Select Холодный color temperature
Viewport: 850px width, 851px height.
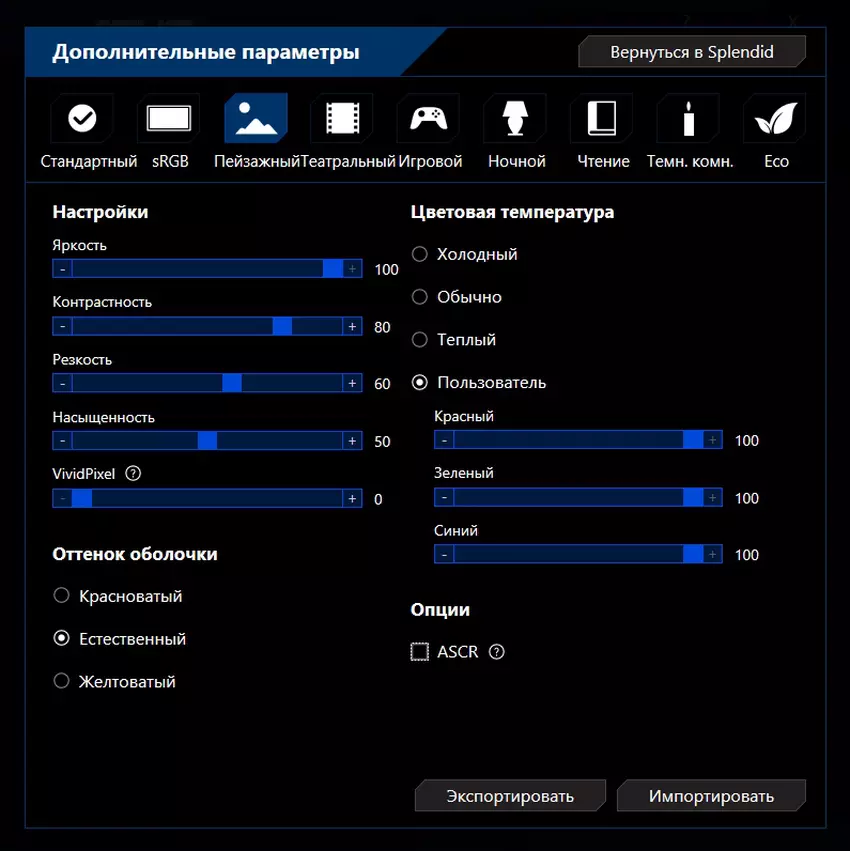pos(420,254)
